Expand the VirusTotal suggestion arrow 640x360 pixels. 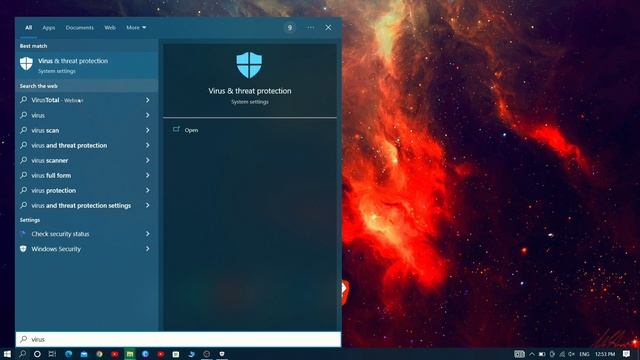(x=147, y=100)
